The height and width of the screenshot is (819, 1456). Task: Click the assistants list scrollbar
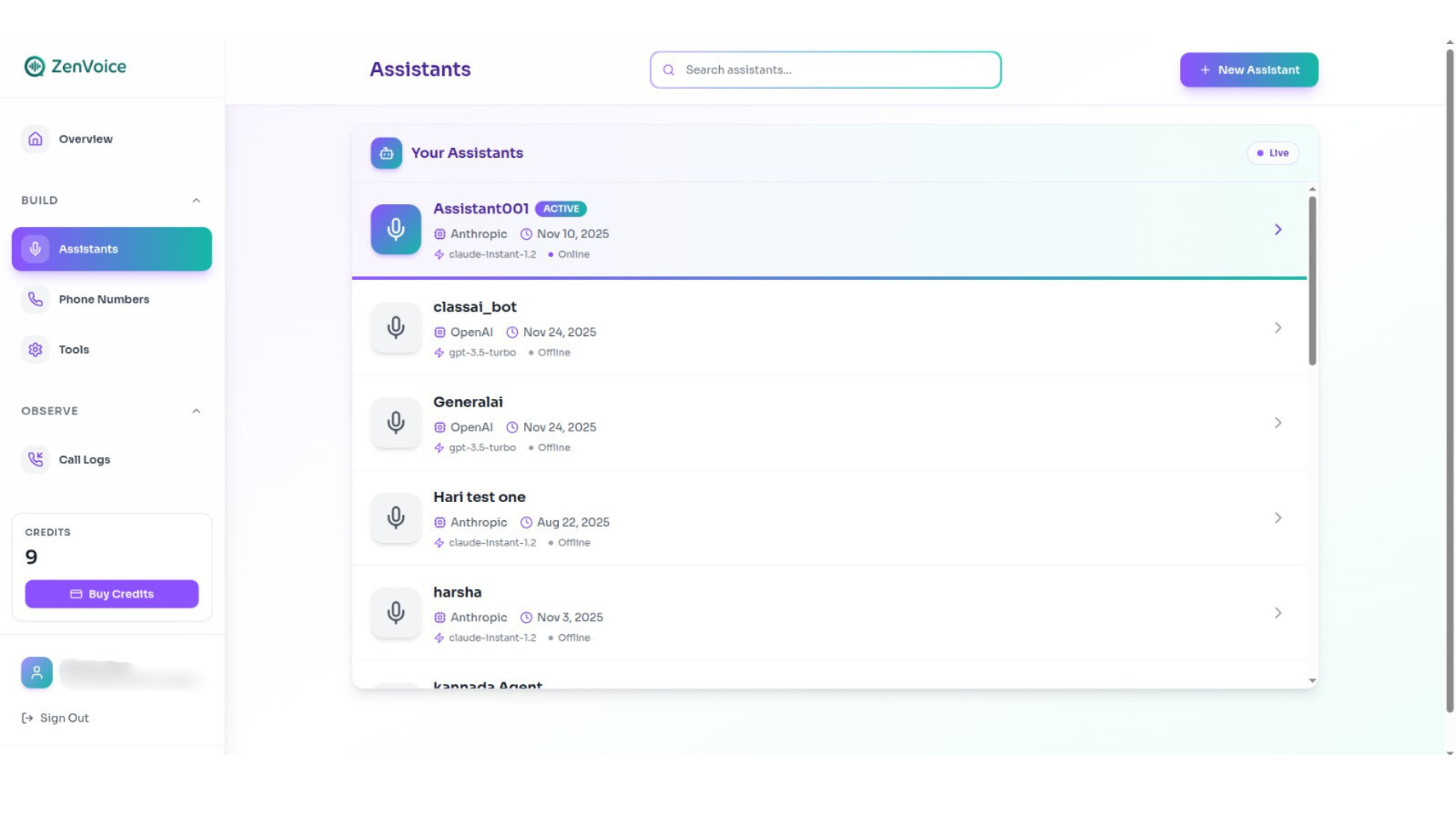pyautogui.click(x=1312, y=281)
